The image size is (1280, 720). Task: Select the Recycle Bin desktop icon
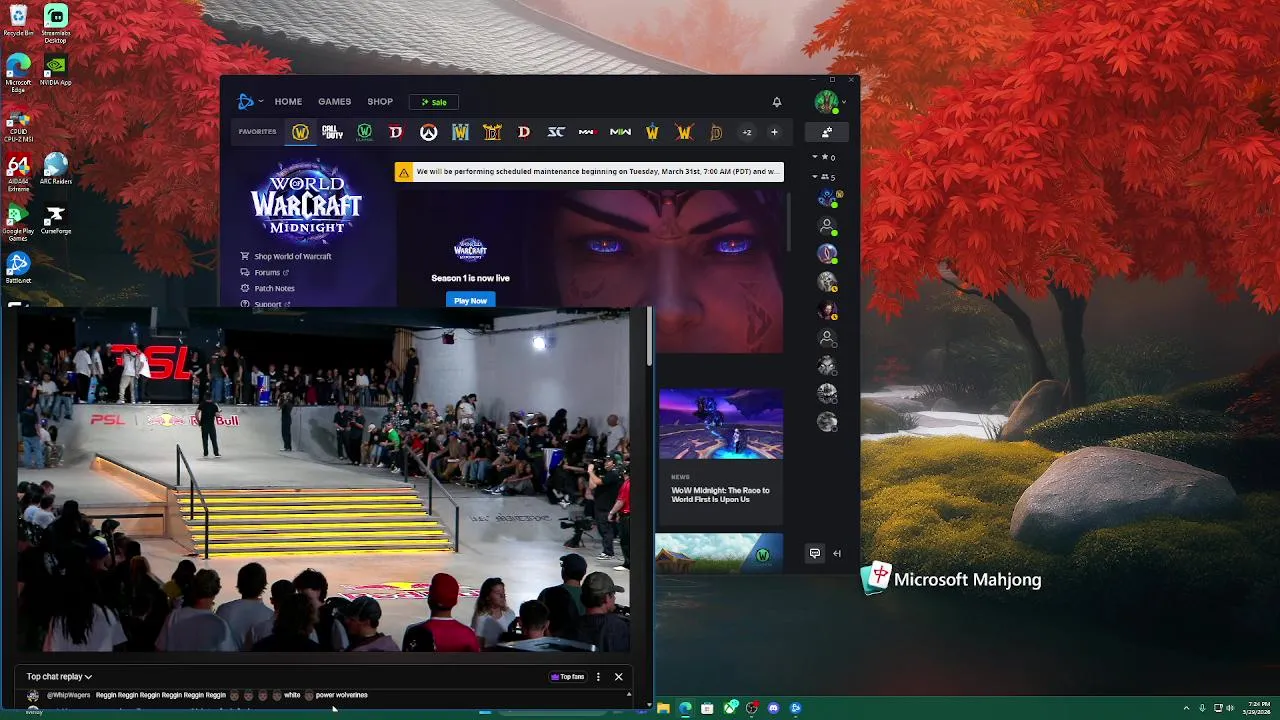pos(18,21)
